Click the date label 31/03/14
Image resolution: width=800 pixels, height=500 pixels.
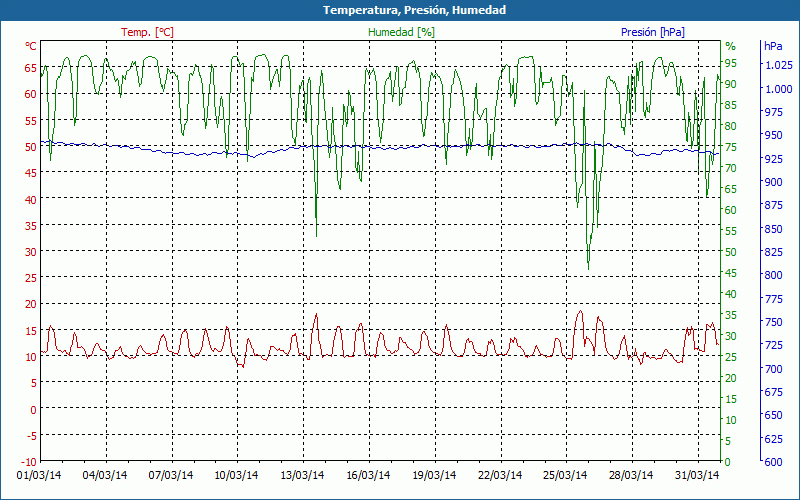697,475
